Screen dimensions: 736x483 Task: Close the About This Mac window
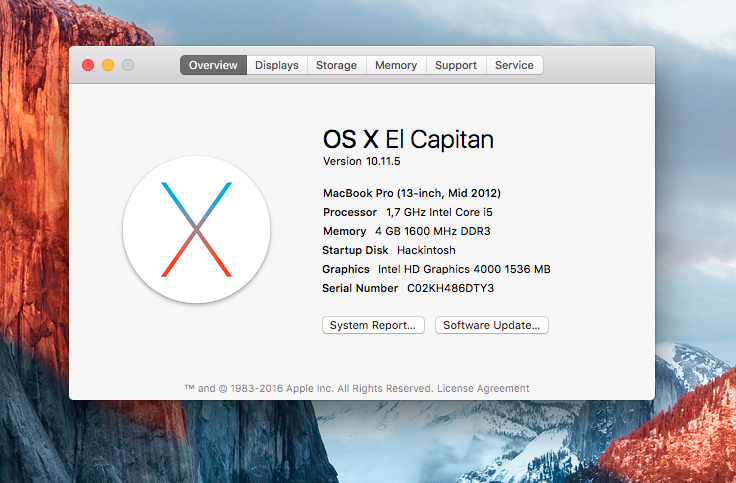point(88,65)
